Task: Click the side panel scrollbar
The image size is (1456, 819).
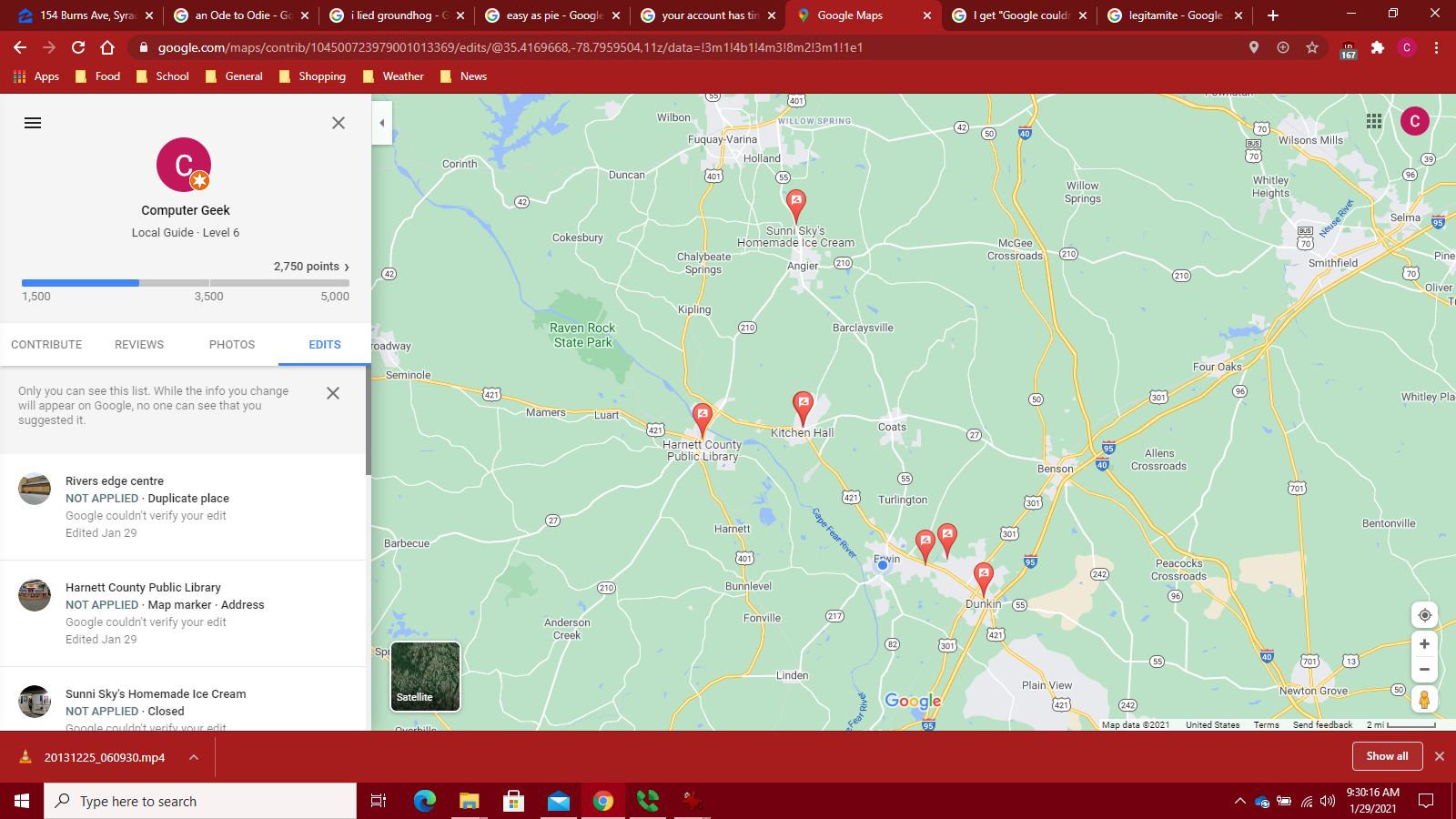Action: click(x=369, y=419)
